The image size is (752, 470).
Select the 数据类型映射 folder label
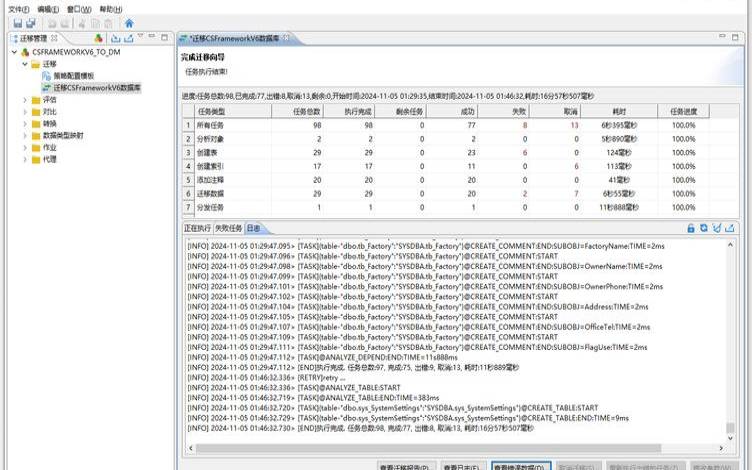(x=63, y=136)
